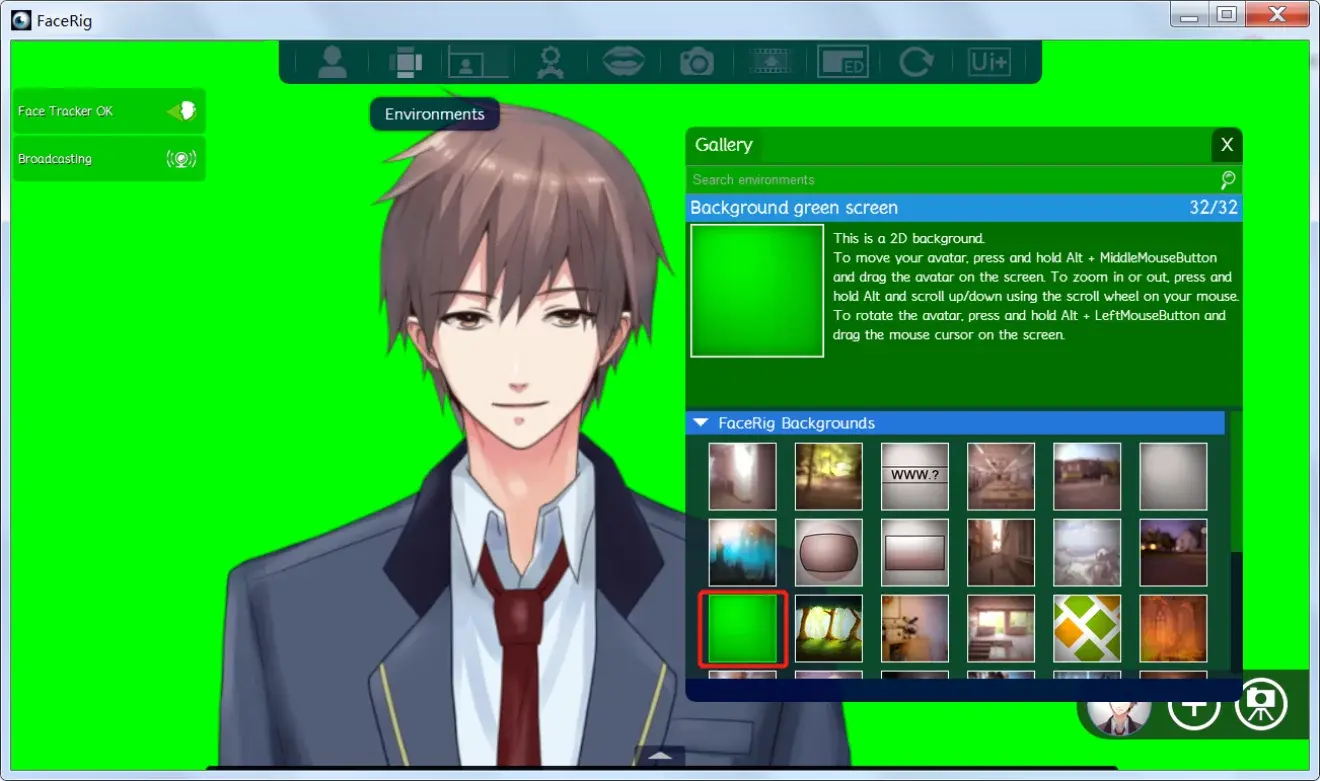Expand the bottom panel up-arrow handle
The image size is (1320, 781).
[660, 757]
